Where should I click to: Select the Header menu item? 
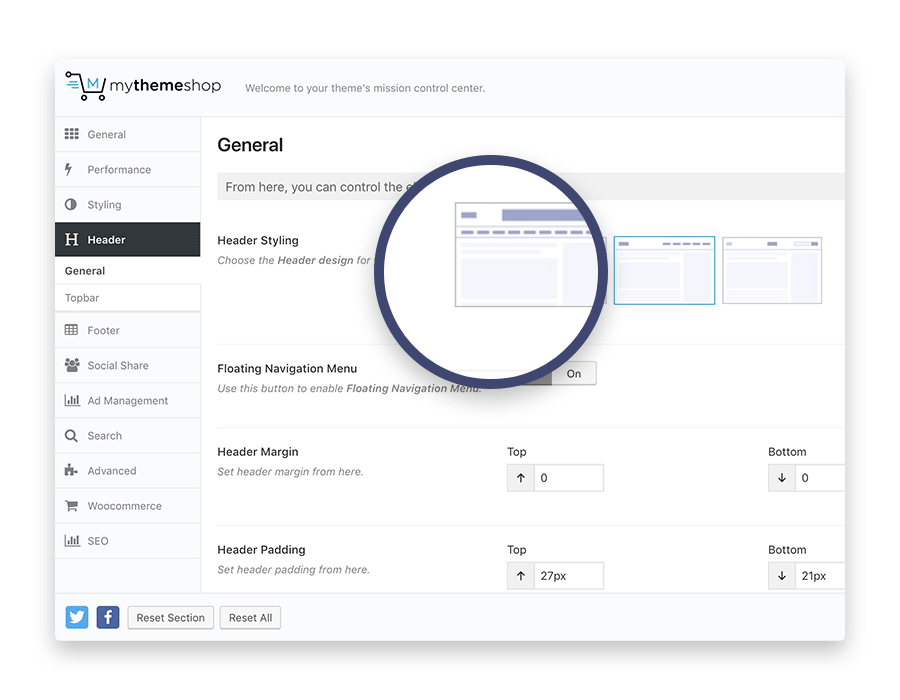127,239
